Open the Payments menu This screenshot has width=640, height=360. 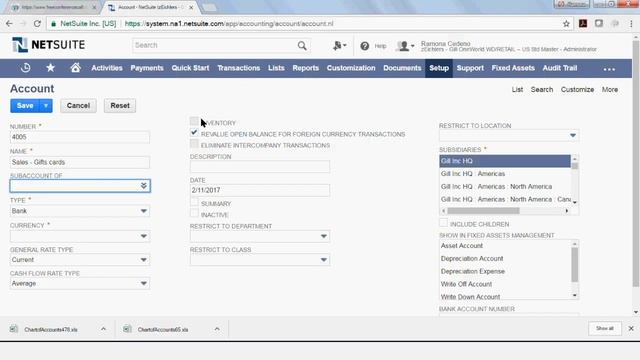[147, 68]
